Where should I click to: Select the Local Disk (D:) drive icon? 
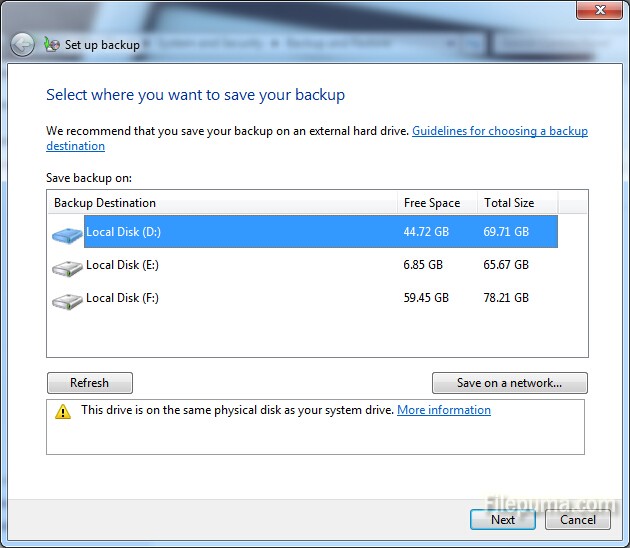[67, 235]
